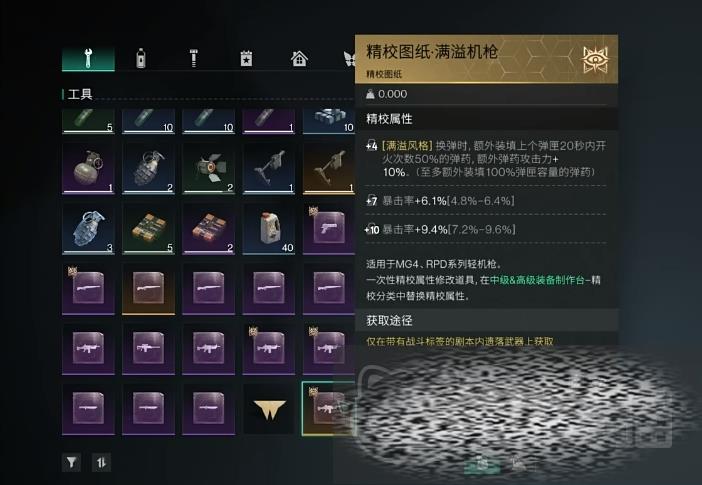Image resolution: width=702 pixels, height=485 pixels.
Task: Select the spotlight lamp item
Action: coord(208,168)
